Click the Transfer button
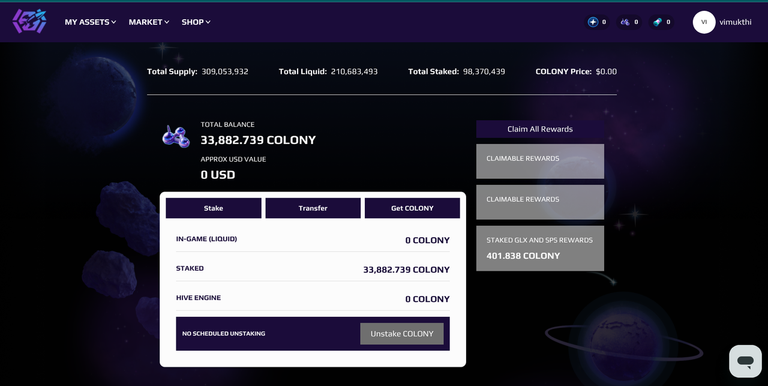This screenshot has width=768, height=386. [x=313, y=208]
